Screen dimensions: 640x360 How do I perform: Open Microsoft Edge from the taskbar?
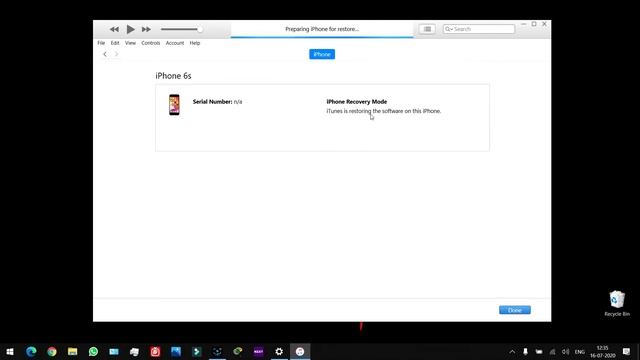[x=31, y=351]
